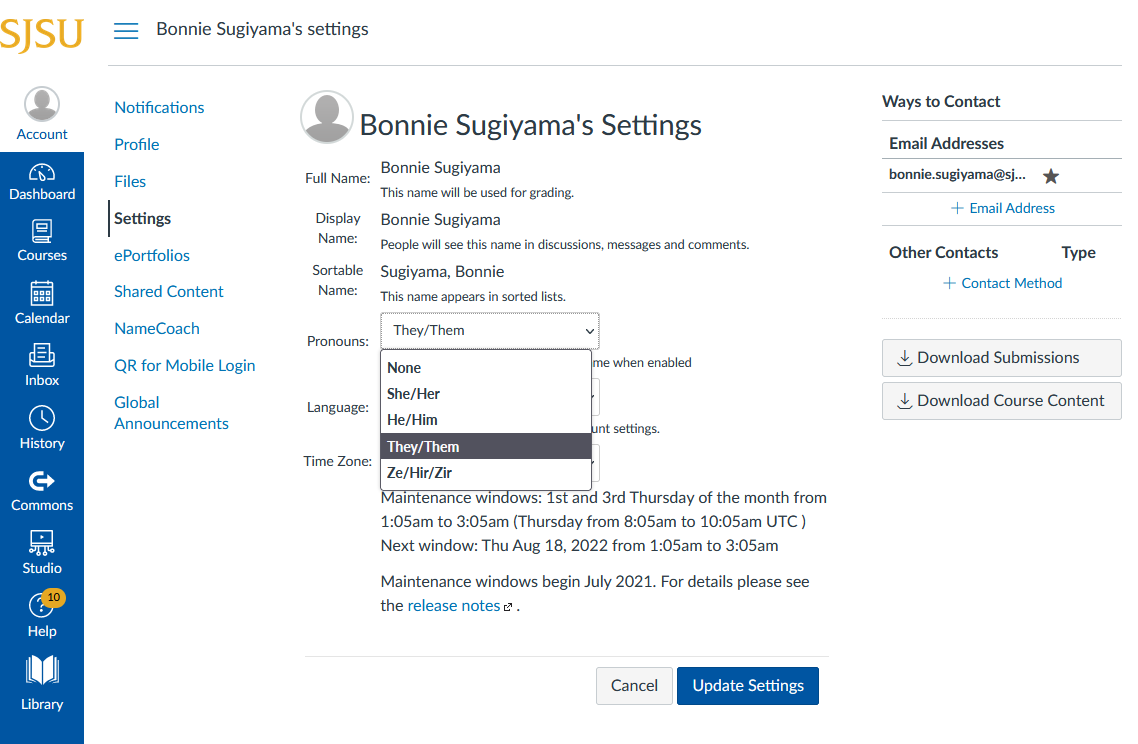Click the Update Settings button
Screen dimensions: 1138x744
tap(747, 686)
